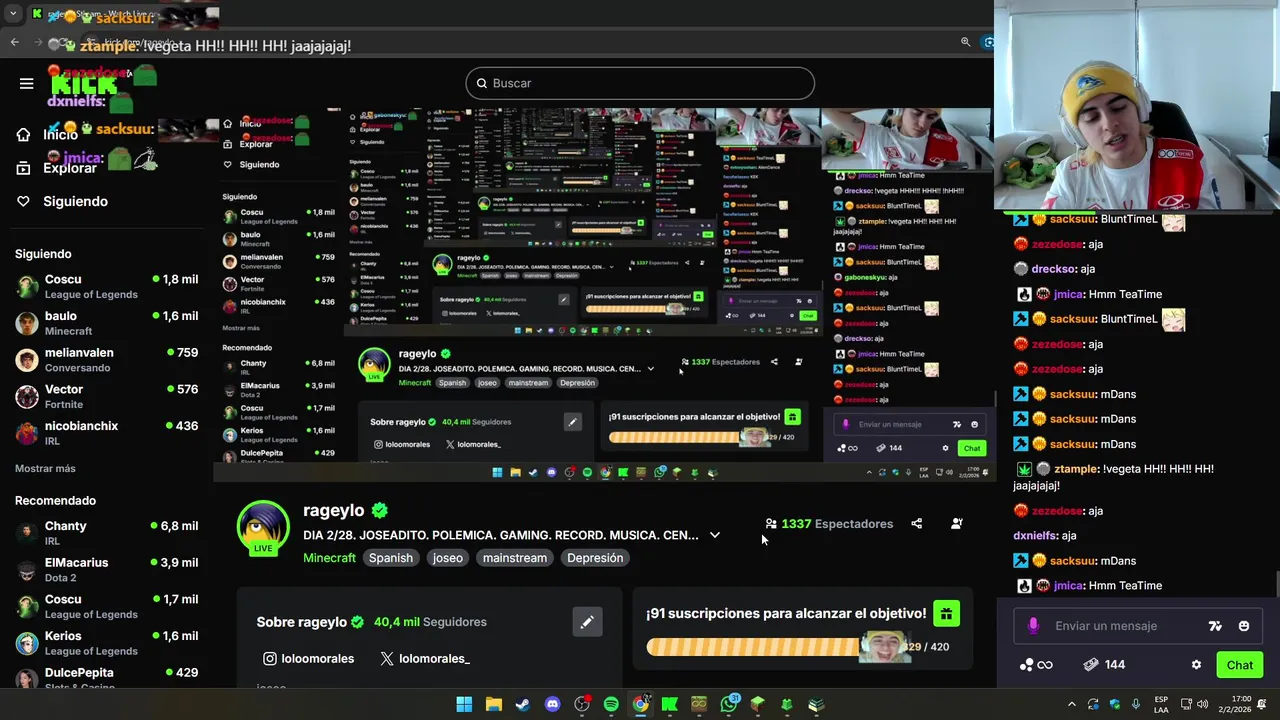1280x720 pixels.
Task: Open Vector Fortnite channel
Action: [x=106, y=396]
